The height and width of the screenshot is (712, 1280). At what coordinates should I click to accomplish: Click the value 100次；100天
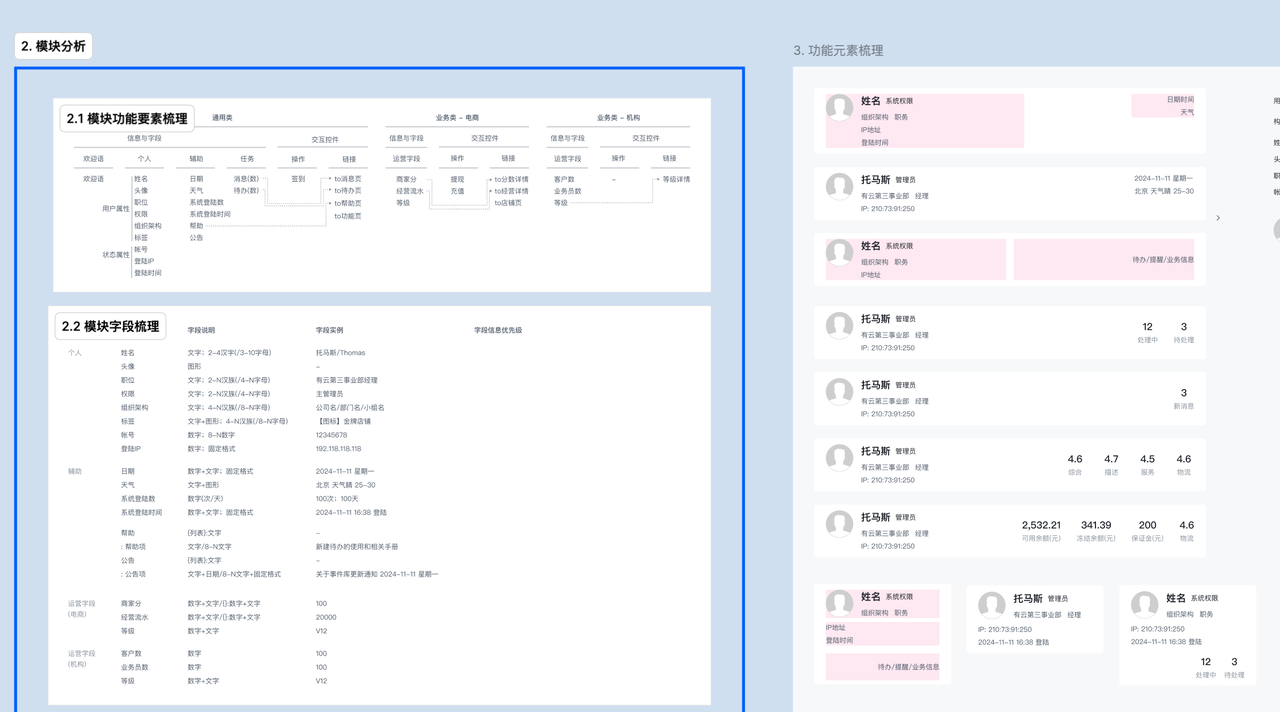tap(337, 499)
